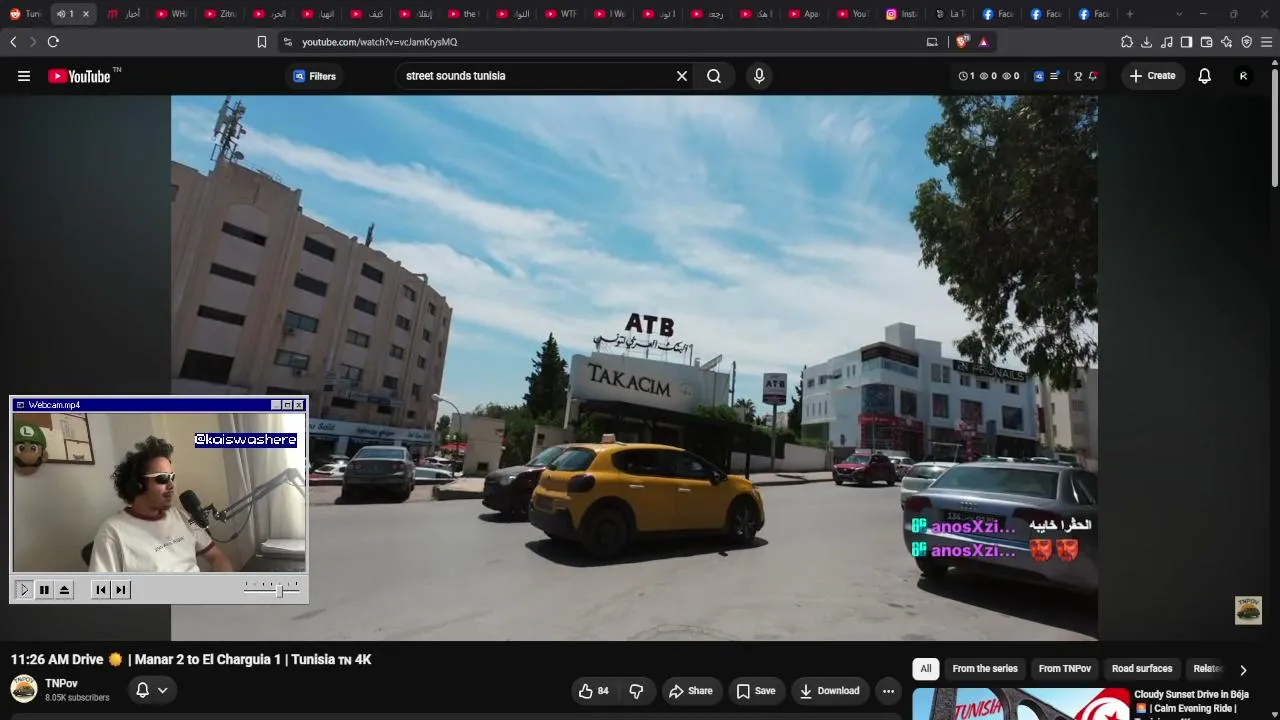The height and width of the screenshot is (720, 1280).
Task: Skip to previous track in Webcam player
Action: coord(101,590)
